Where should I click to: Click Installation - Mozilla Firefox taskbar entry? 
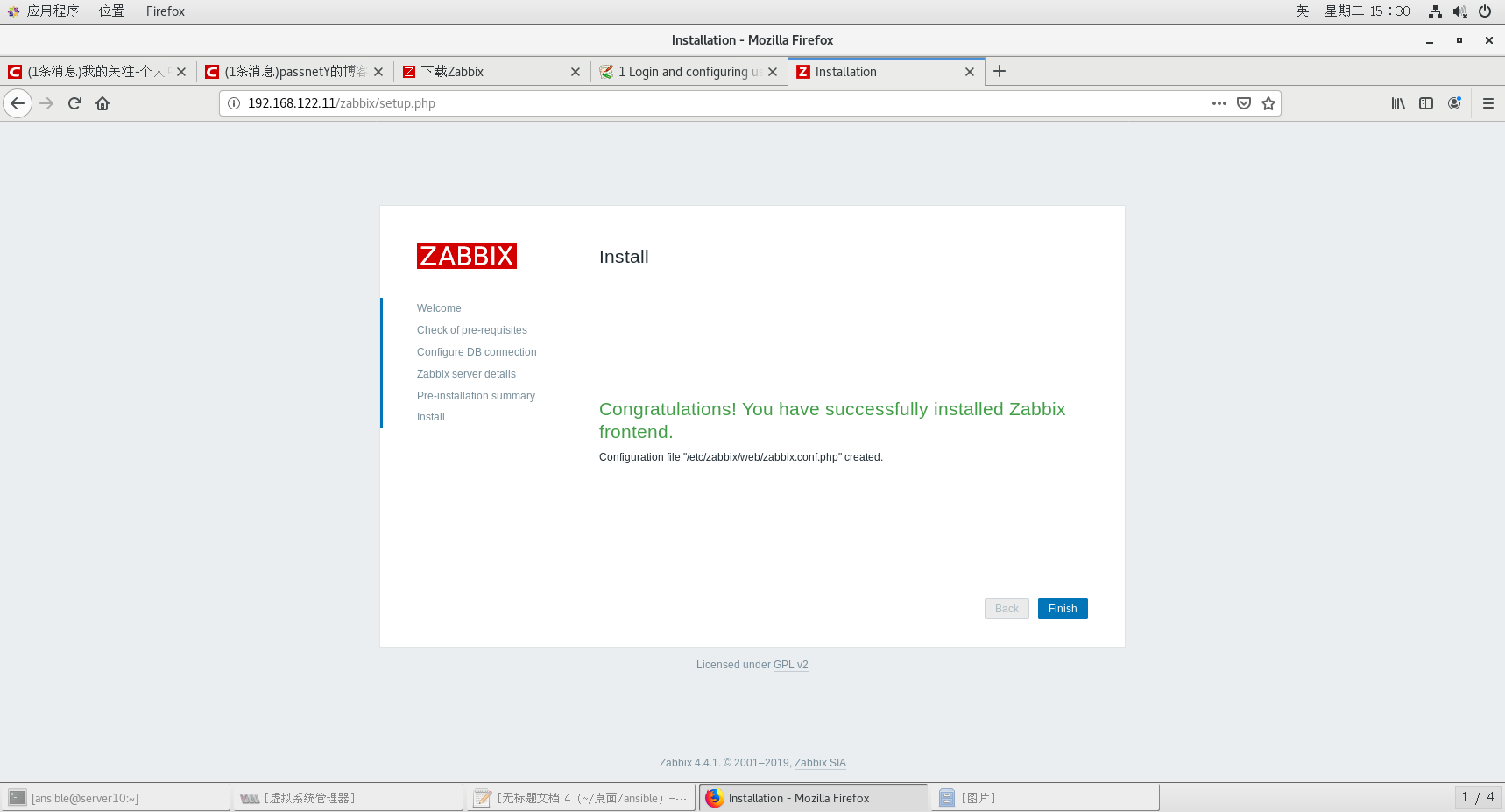pyautogui.click(x=813, y=798)
